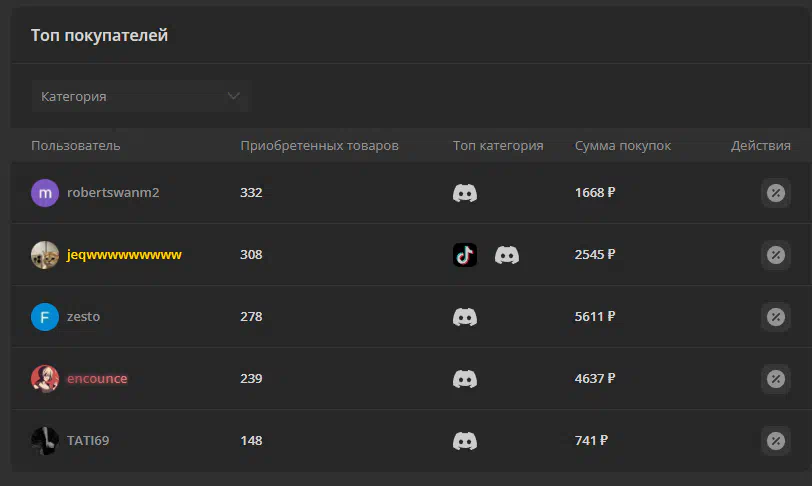Viewport: 812px width, 486px height.
Task: Open discount action for zesto
Action: pos(775,317)
